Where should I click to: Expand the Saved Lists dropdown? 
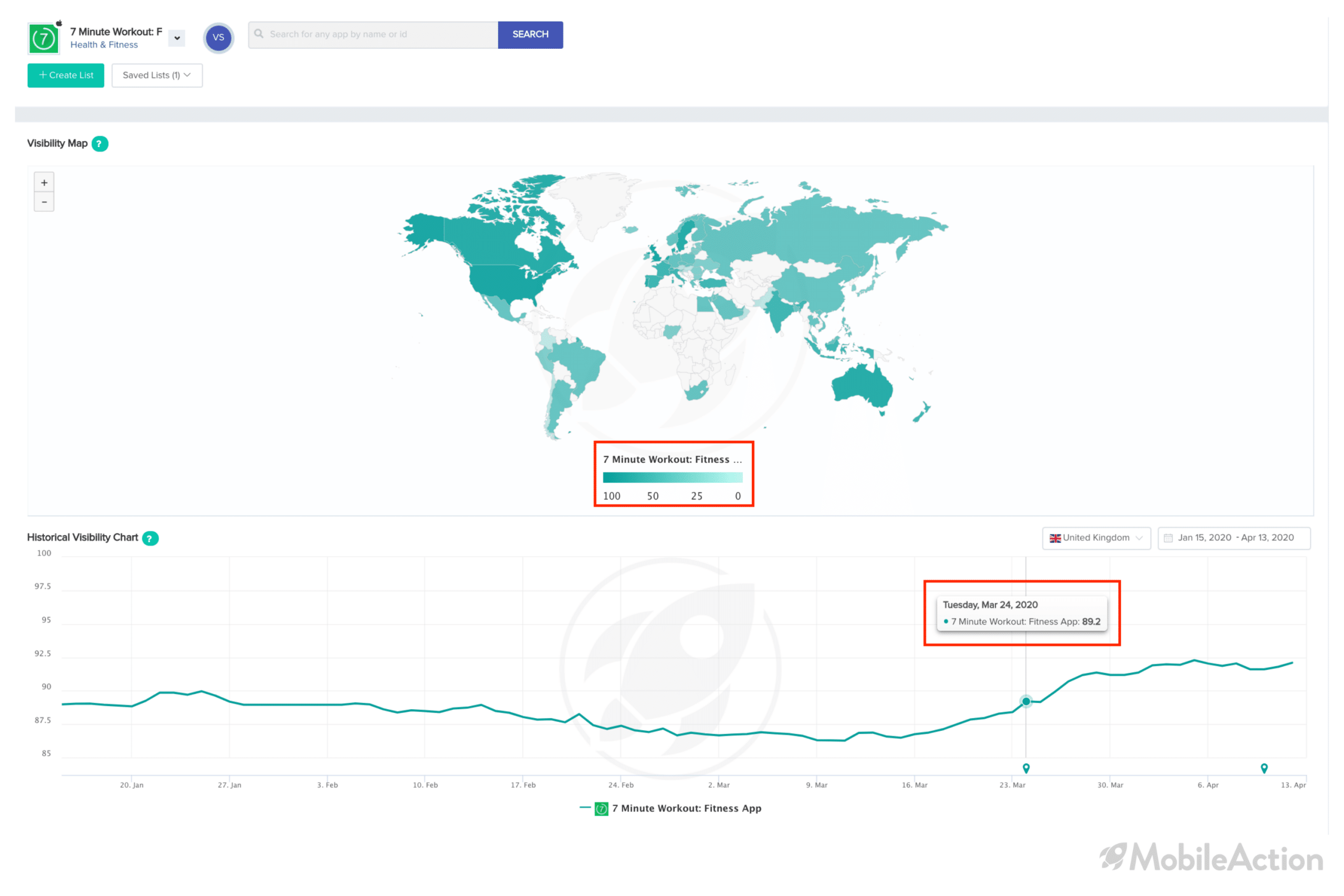click(x=156, y=75)
